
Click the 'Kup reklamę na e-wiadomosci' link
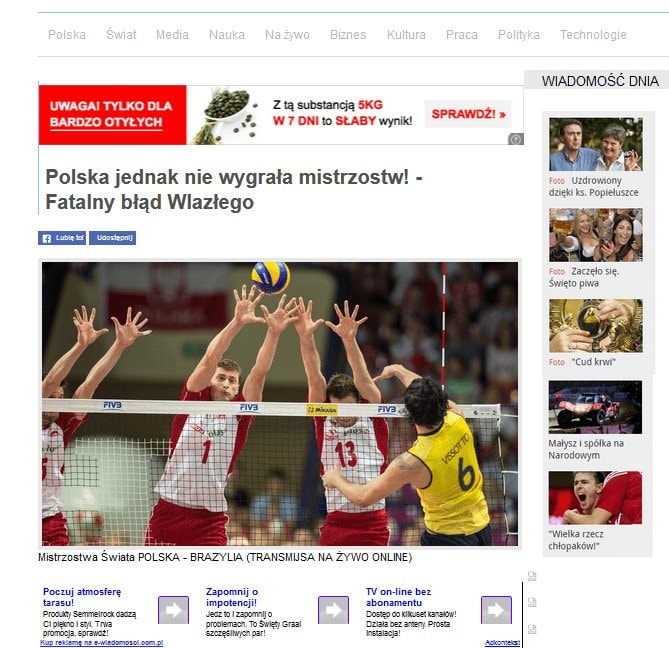tap(101, 643)
